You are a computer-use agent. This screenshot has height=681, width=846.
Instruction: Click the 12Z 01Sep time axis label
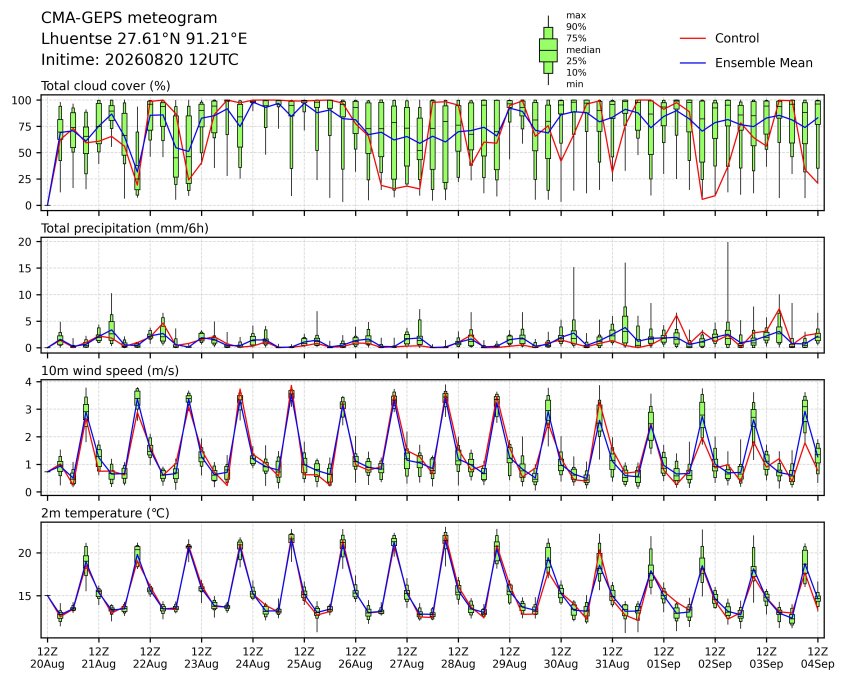(x=664, y=658)
